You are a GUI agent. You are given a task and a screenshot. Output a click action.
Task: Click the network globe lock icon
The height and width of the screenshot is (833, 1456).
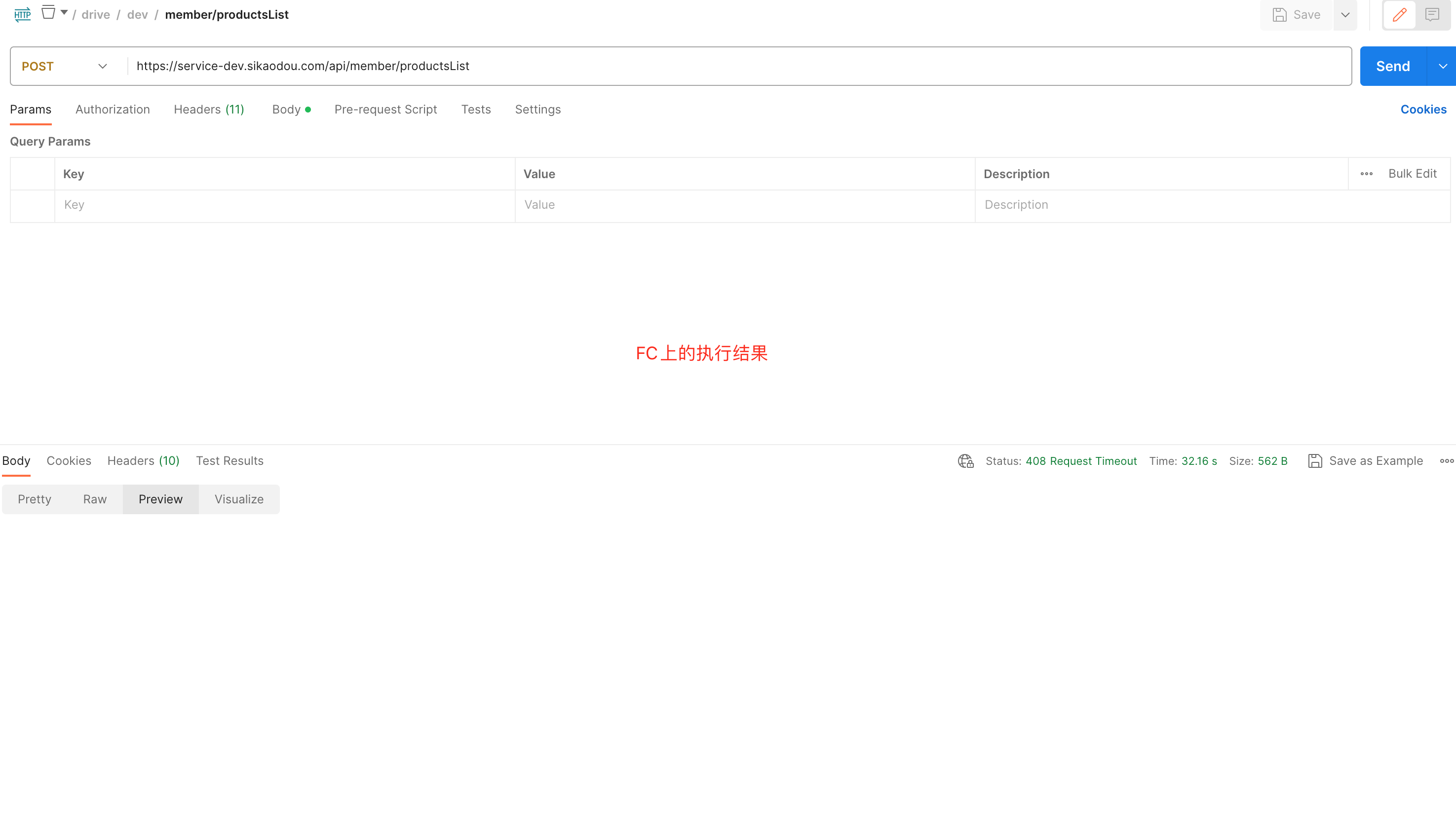[x=966, y=461]
